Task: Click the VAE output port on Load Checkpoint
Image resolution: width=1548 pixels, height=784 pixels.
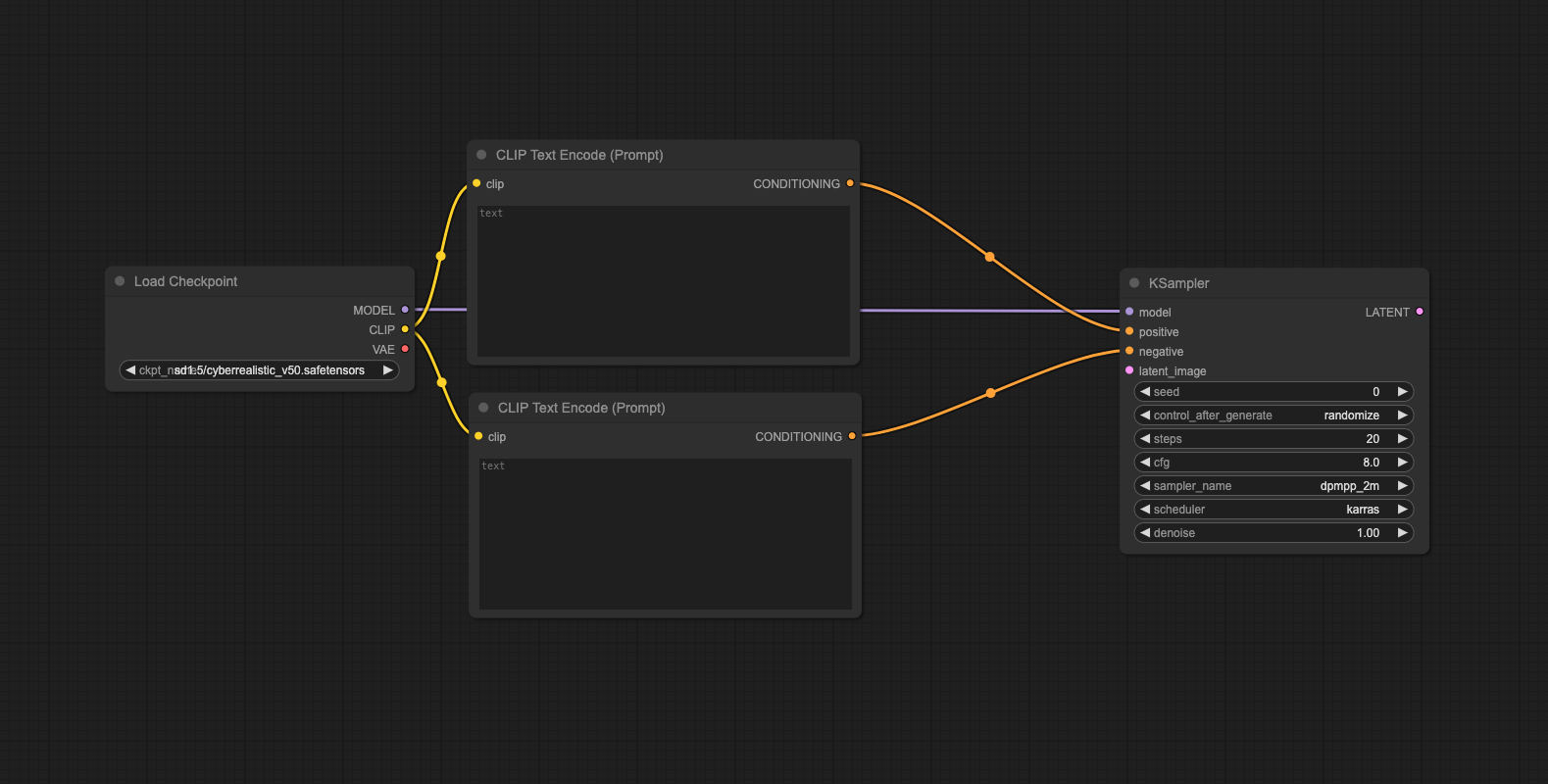Action: (x=405, y=349)
